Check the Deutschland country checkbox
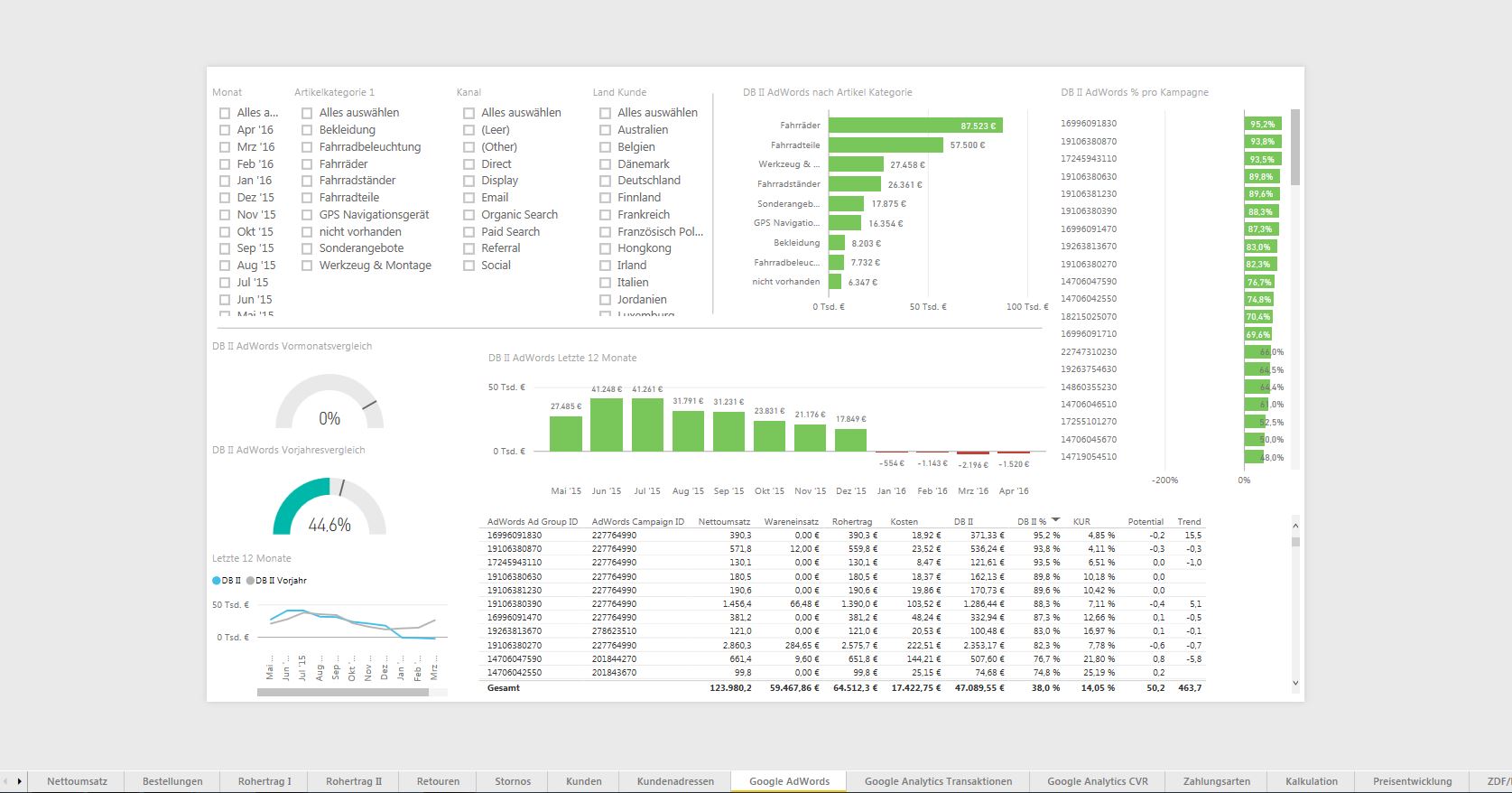This screenshot has width=1512, height=793. pyautogui.click(x=605, y=181)
